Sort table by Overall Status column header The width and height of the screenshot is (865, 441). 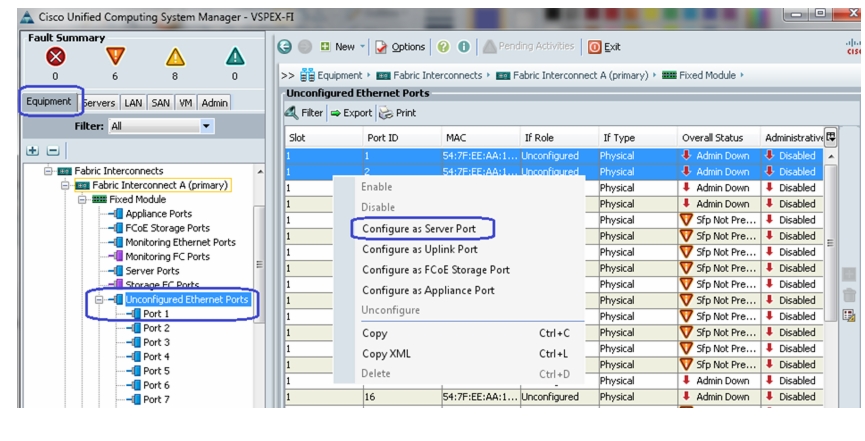[719, 138]
